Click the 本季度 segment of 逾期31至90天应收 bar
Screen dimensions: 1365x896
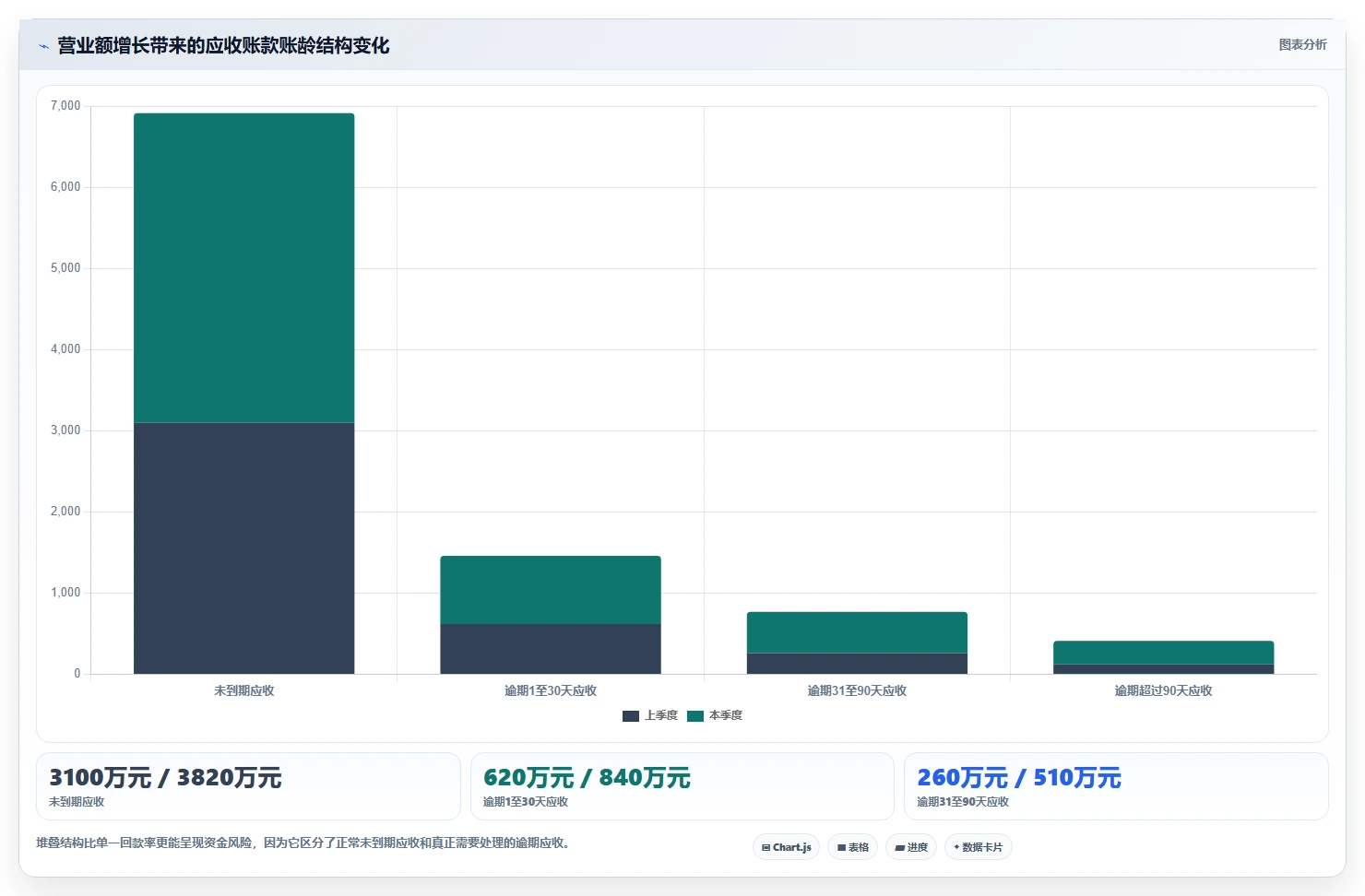click(857, 632)
